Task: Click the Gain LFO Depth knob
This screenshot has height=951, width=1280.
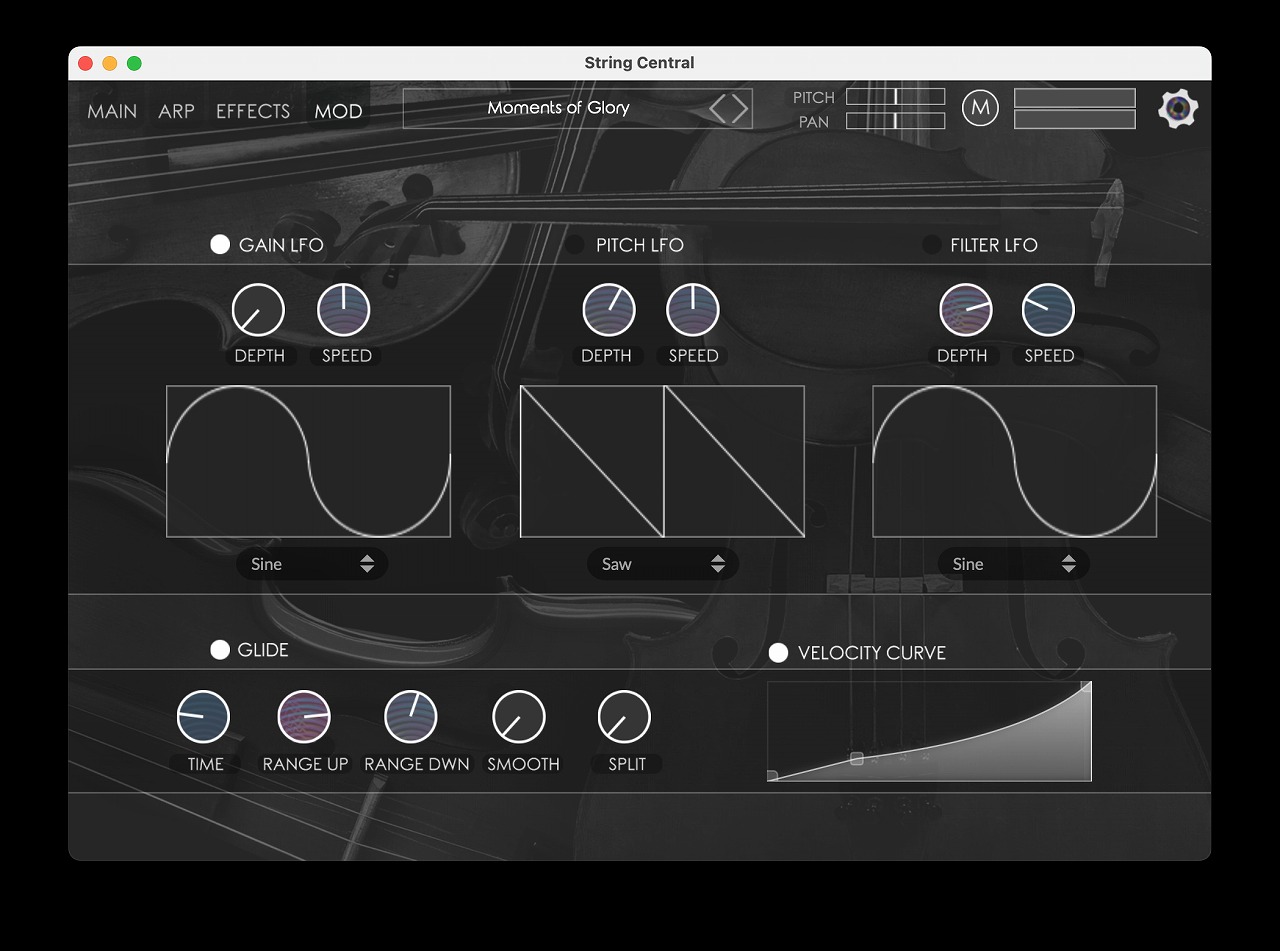Action: tap(258, 310)
